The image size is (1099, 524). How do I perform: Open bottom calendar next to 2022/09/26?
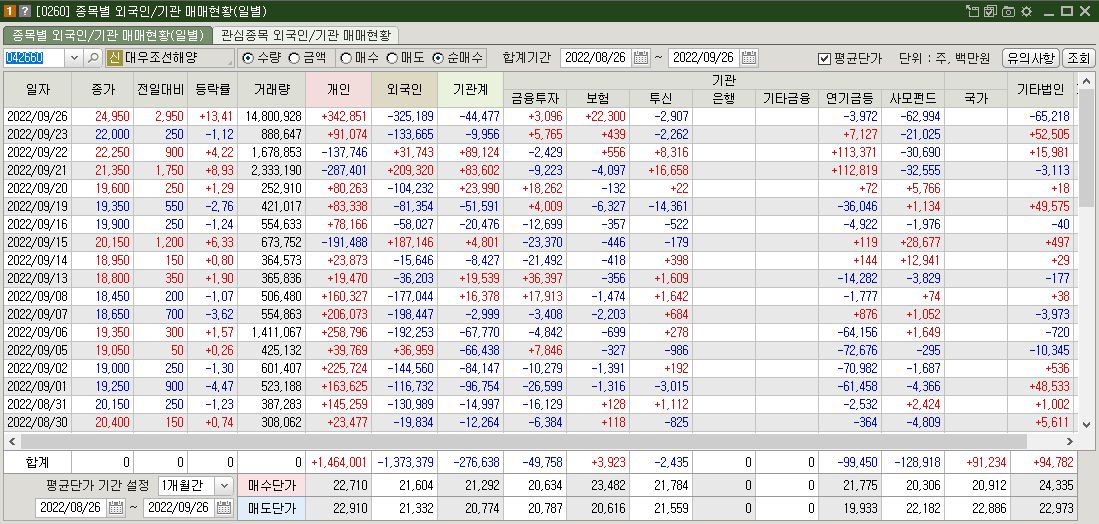click(x=224, y=508)
